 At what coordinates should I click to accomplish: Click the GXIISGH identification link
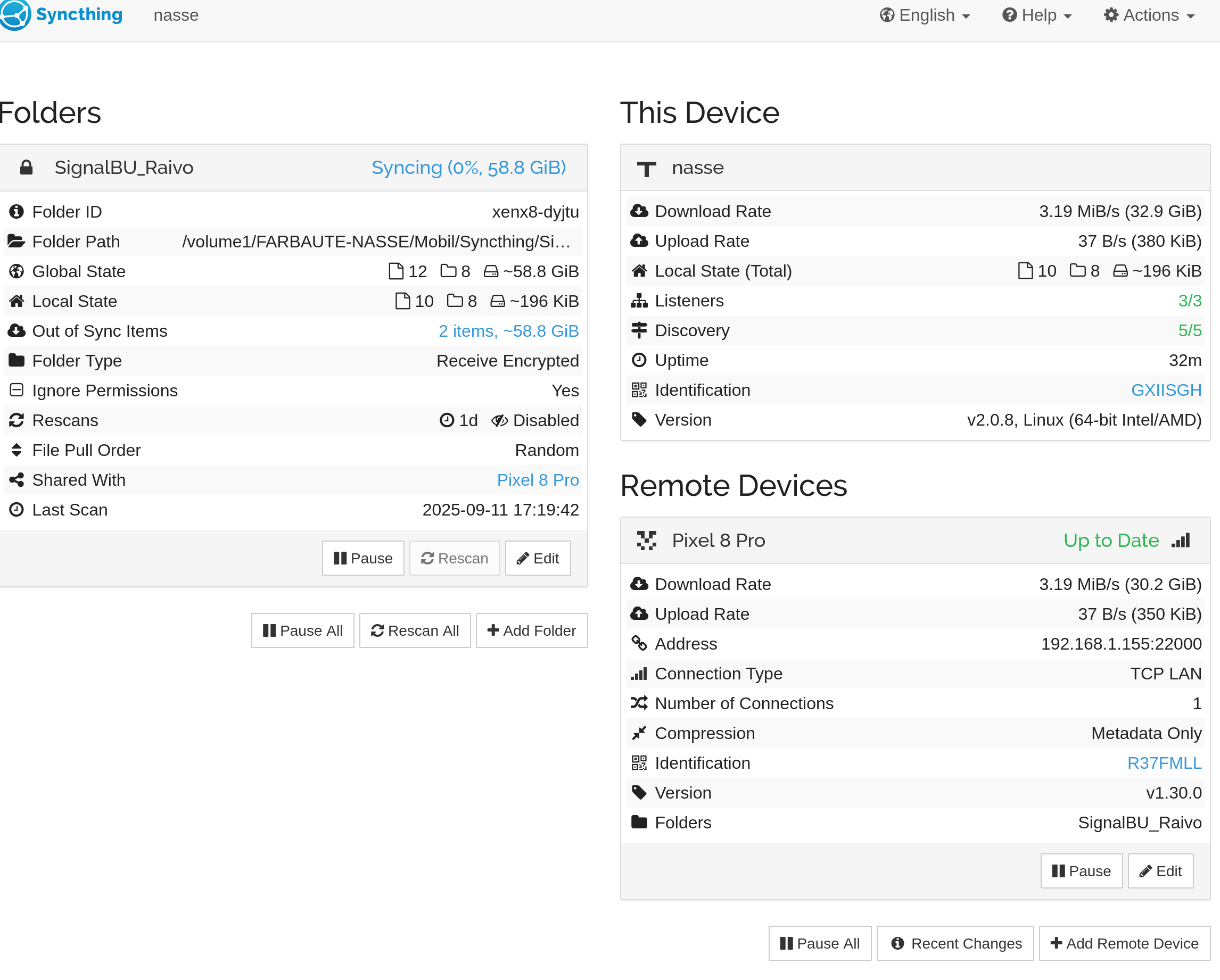point(1166,390)
